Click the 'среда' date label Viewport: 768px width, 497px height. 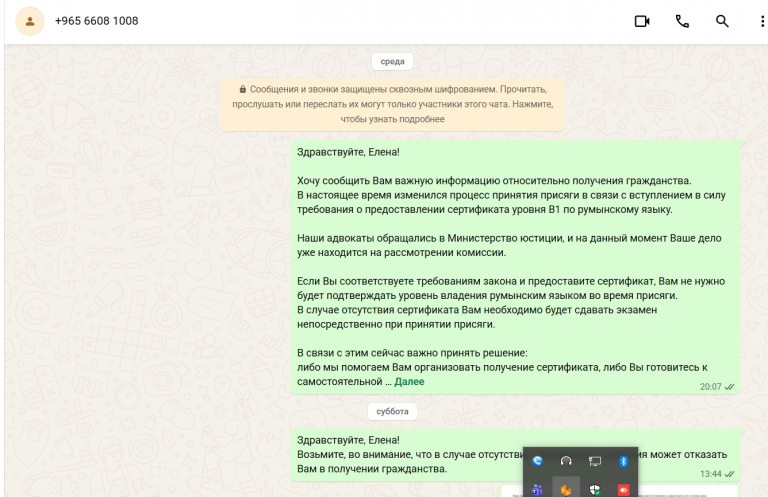pos(392,62)
